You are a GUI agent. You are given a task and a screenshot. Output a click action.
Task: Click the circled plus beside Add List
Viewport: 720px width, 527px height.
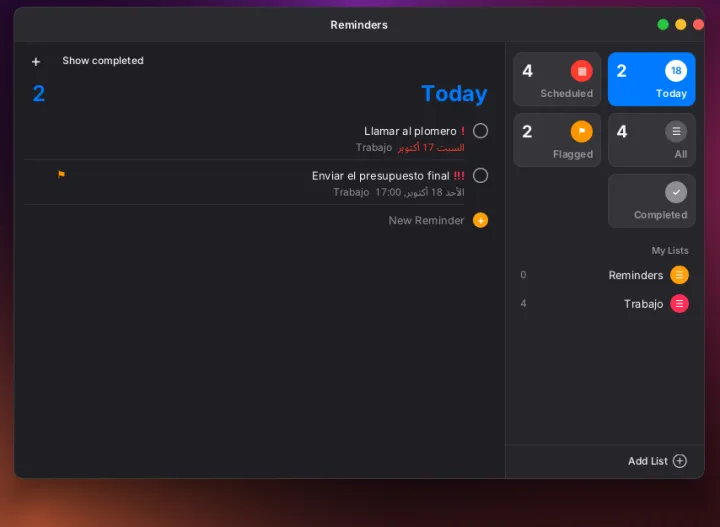pos(680,461)
